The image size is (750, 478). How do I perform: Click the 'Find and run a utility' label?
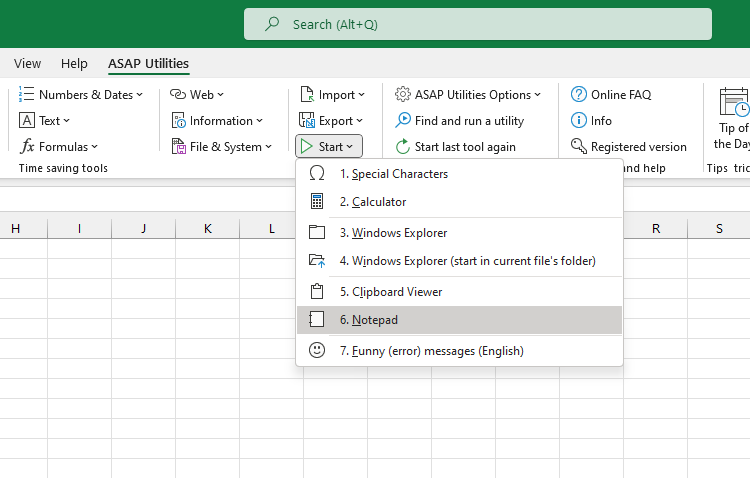tap(469, 121)
